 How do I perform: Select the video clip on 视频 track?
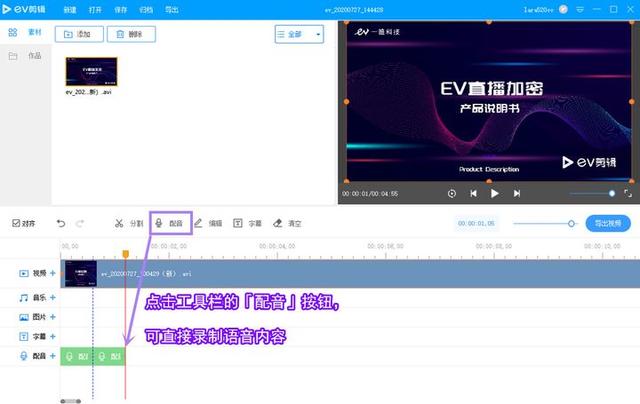tap(350, 273)
